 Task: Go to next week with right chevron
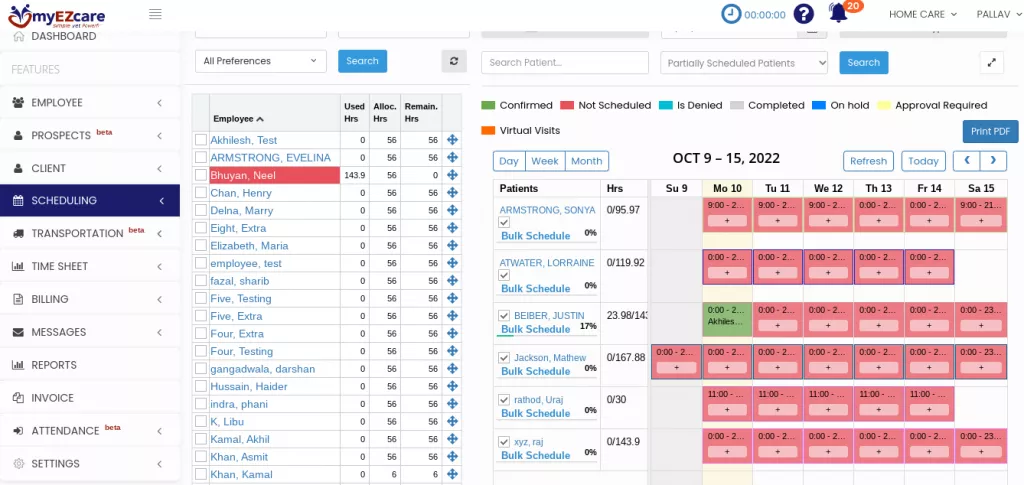click(993, 161)
